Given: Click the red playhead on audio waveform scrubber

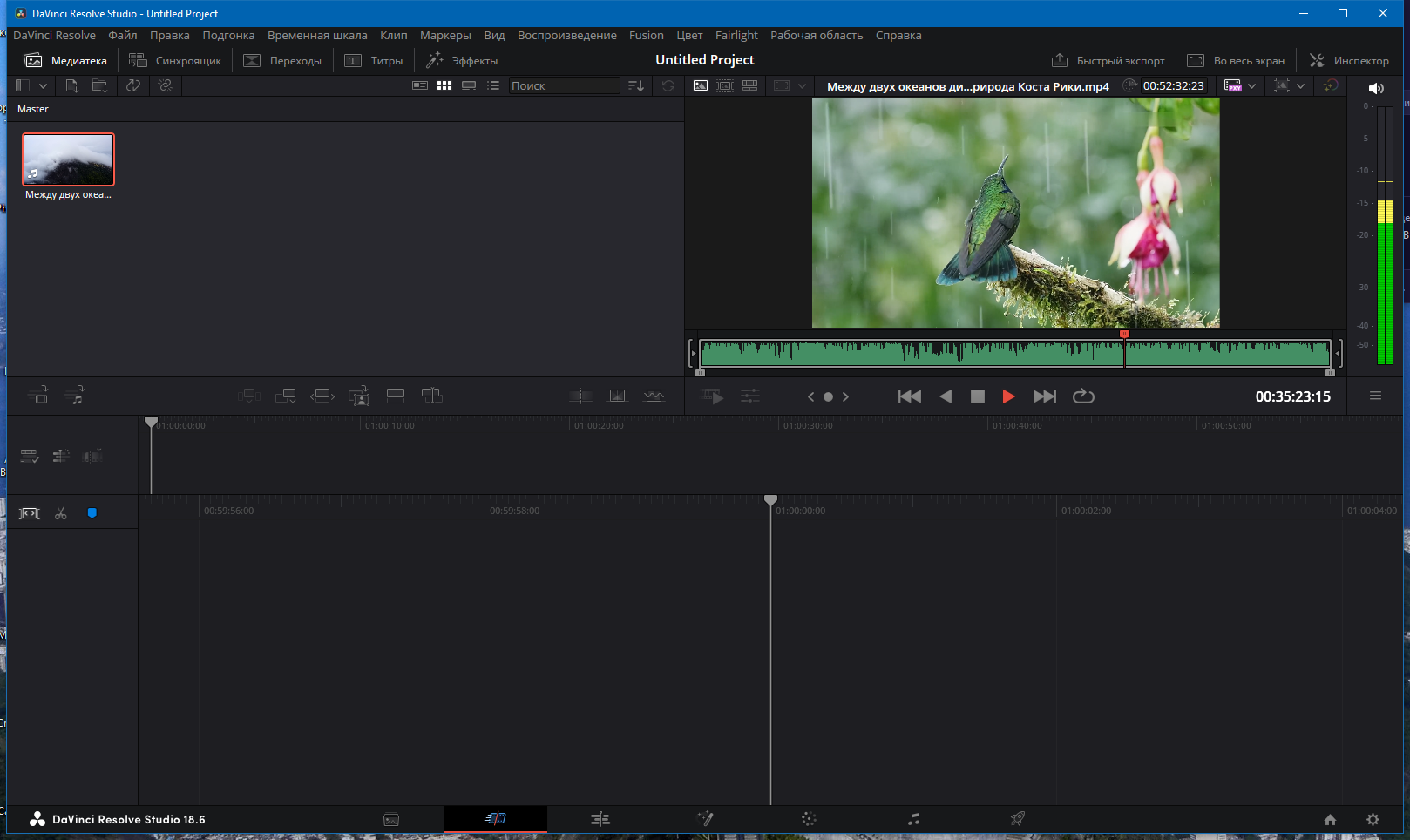Looking at the screenshot, I should pos(1124,335).
